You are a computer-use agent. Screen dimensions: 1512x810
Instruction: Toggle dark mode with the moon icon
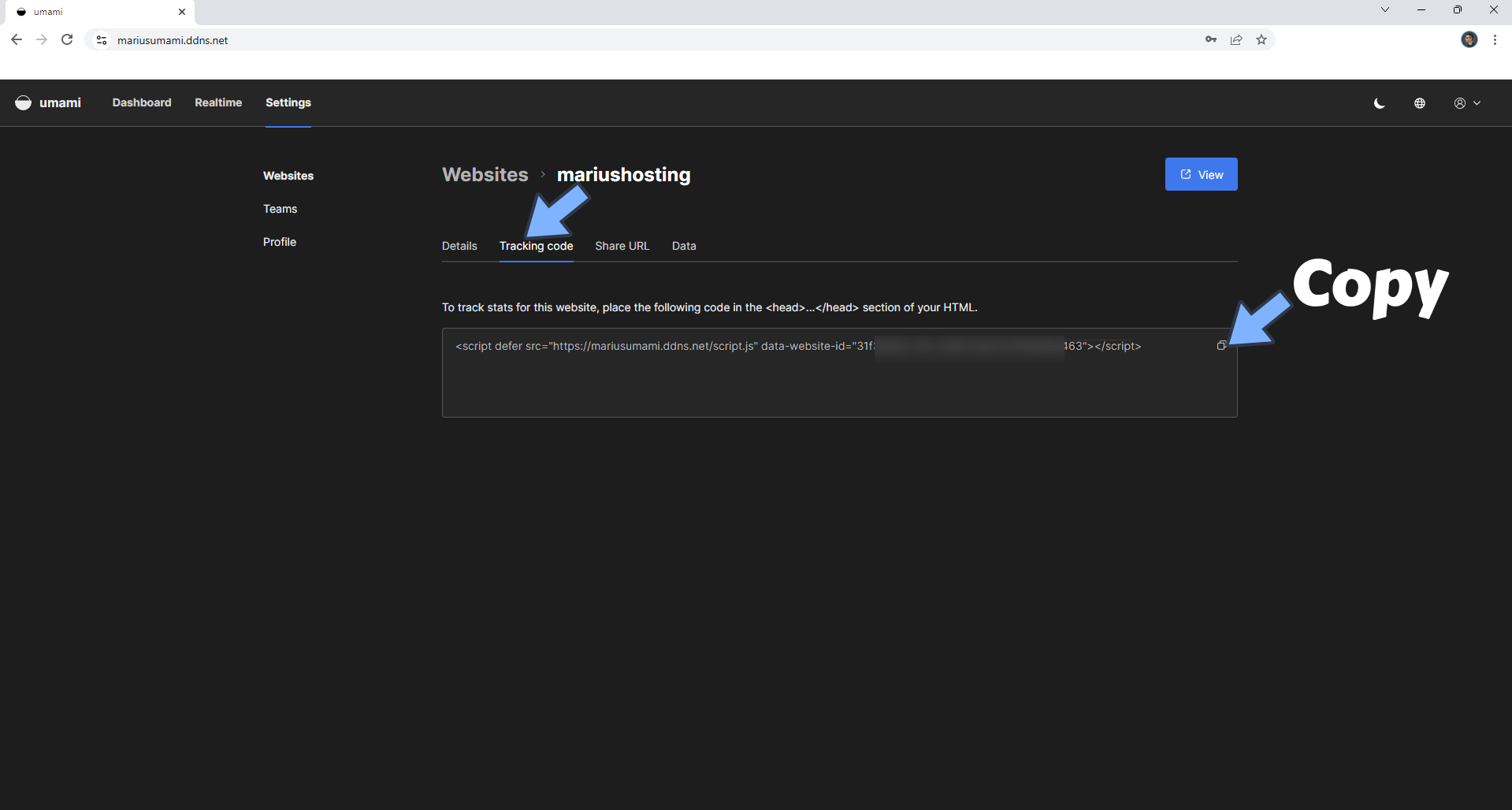coord(1379,103)
